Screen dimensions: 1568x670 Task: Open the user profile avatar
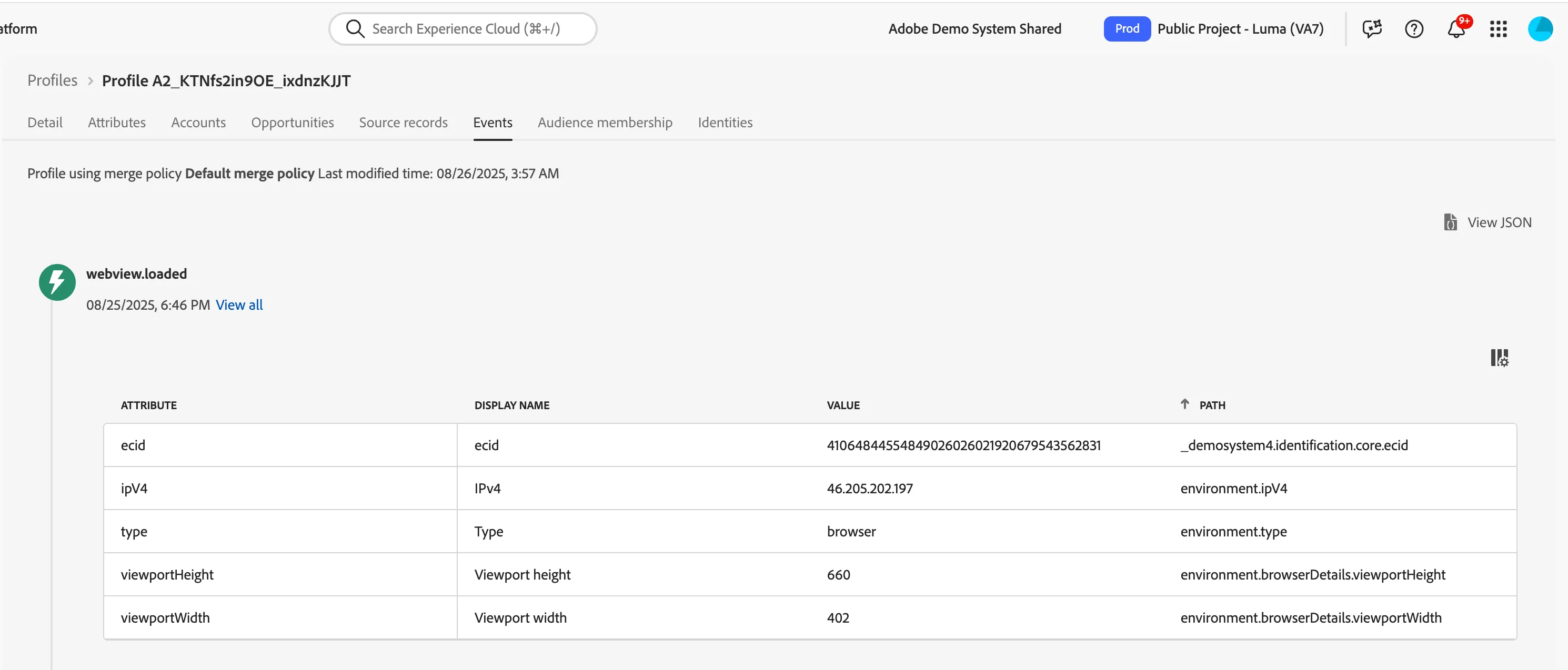[x=1540, y=28]
